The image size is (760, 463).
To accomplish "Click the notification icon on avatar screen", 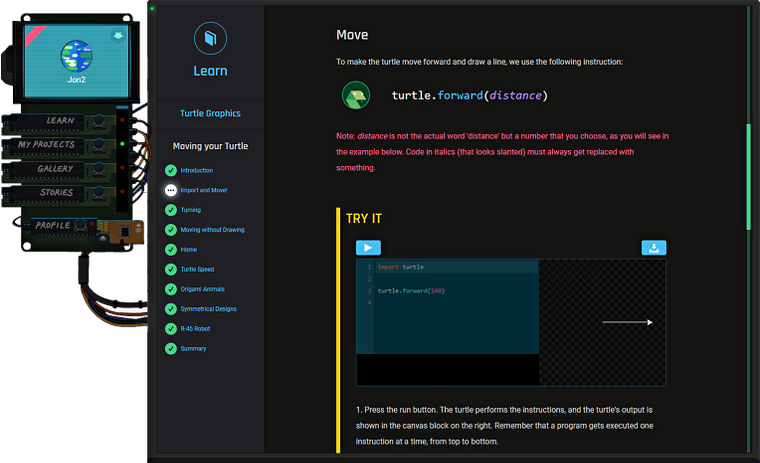I will pos(118,35).
